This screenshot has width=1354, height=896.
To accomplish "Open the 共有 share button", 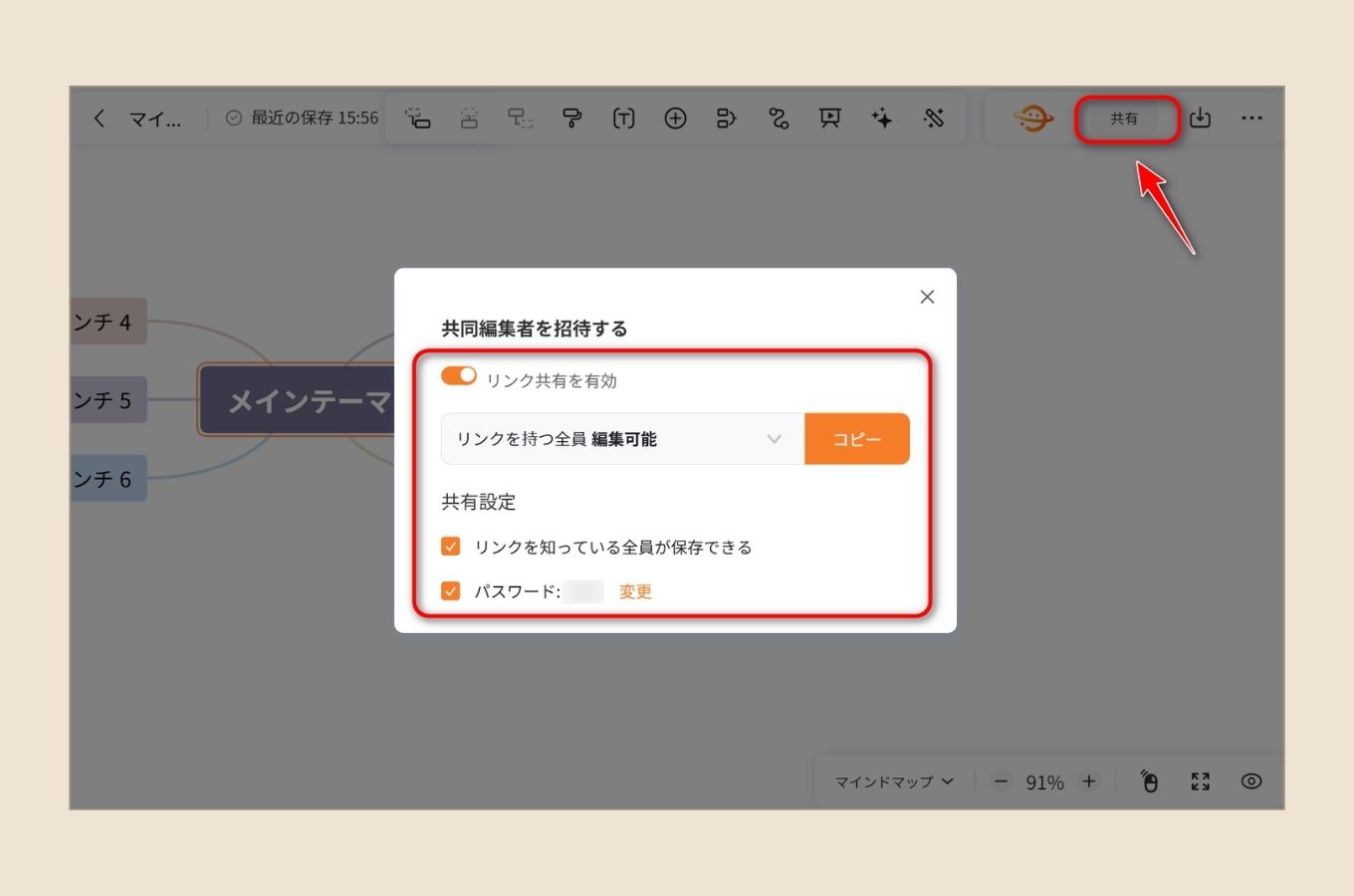I will coord(1125,118).
